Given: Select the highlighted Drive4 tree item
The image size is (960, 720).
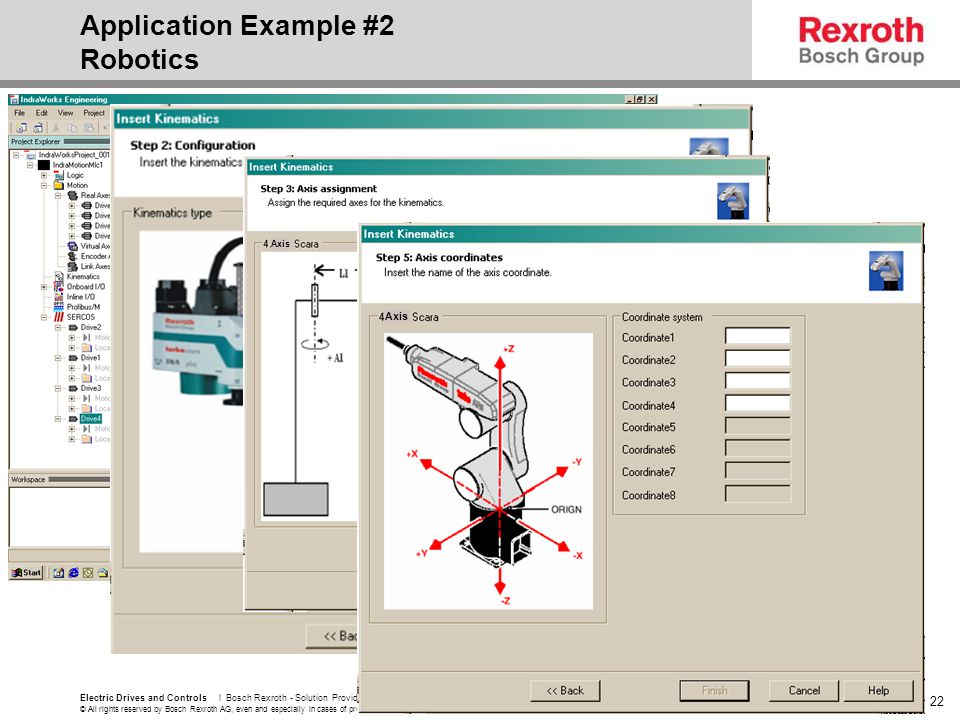Looking at the screenshot, I should coord(91,419).
